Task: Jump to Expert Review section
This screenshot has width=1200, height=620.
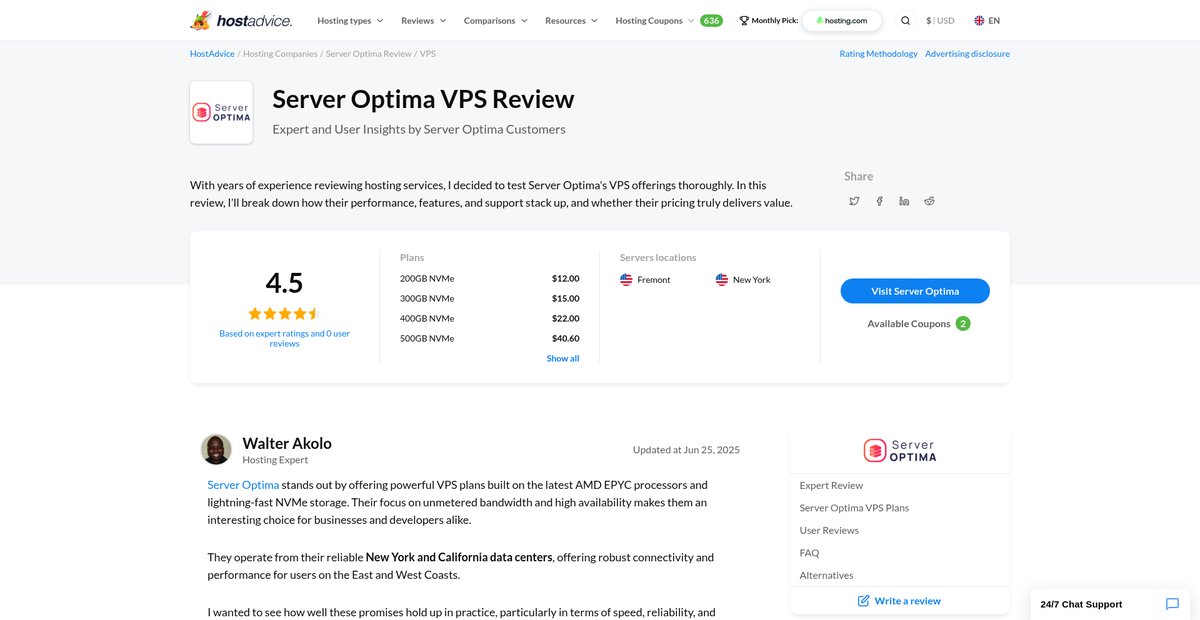Action: click(x=831, y=486)
